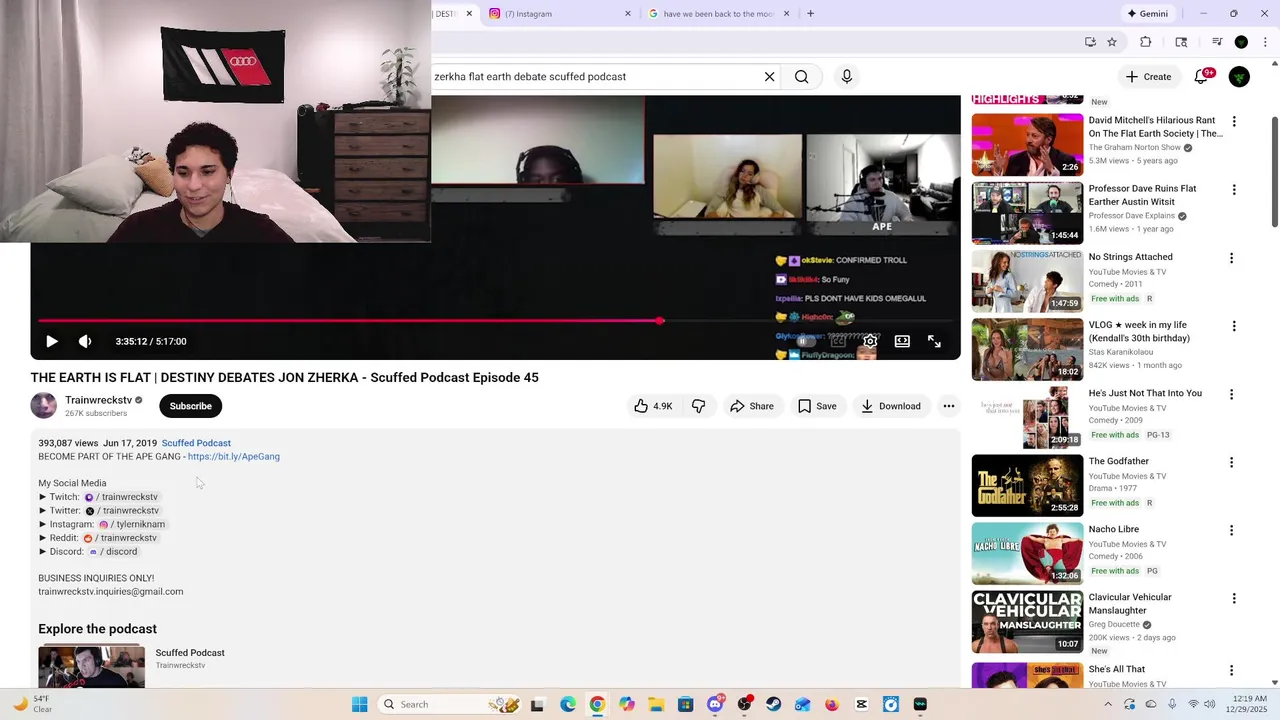Open the Twitter trainwreckstv link
The image size is (1280, 720).
tap(122, 511)
